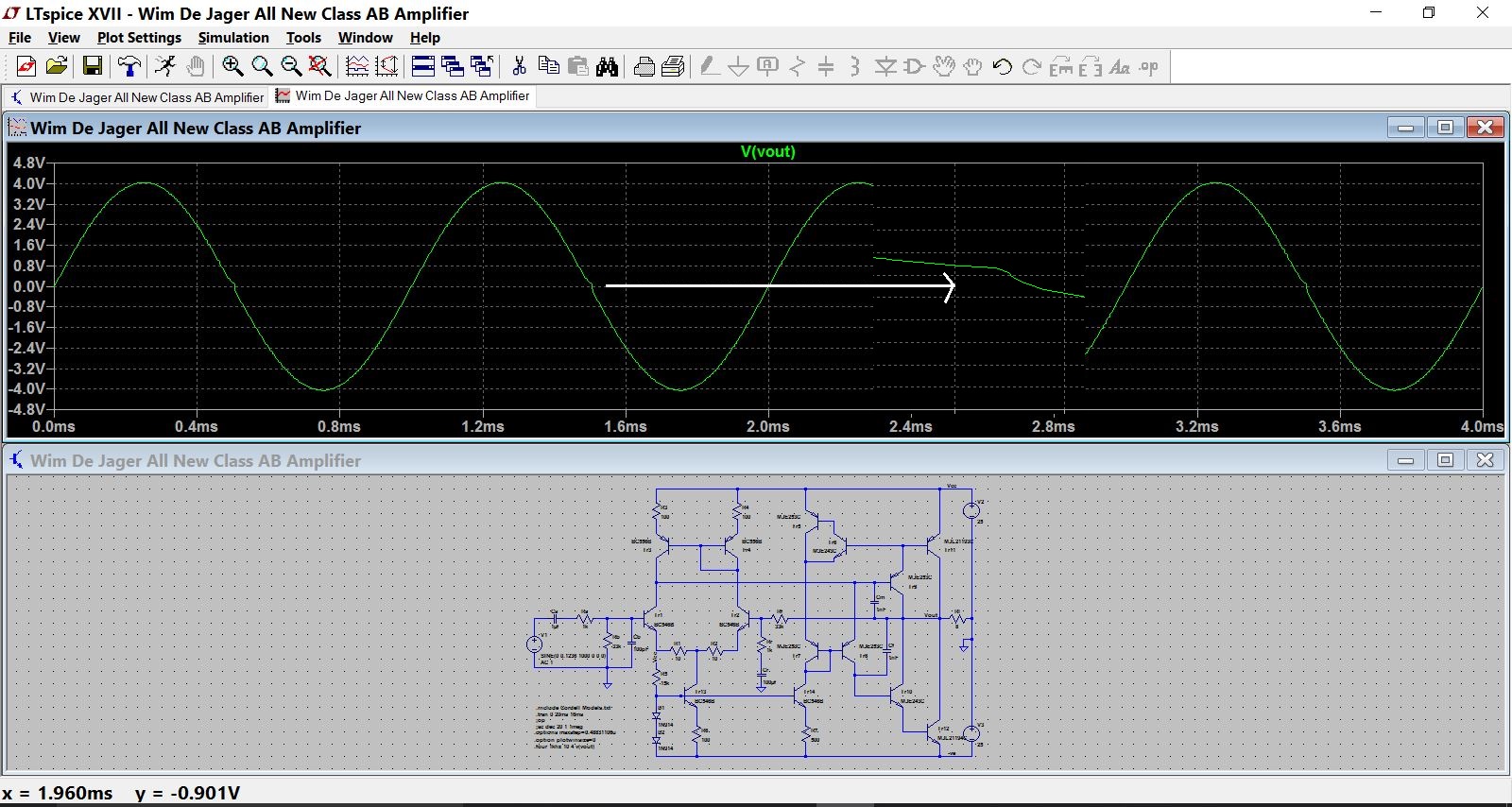
Task: Click the 0.0ms time axis label
Action: pos(54,426)
